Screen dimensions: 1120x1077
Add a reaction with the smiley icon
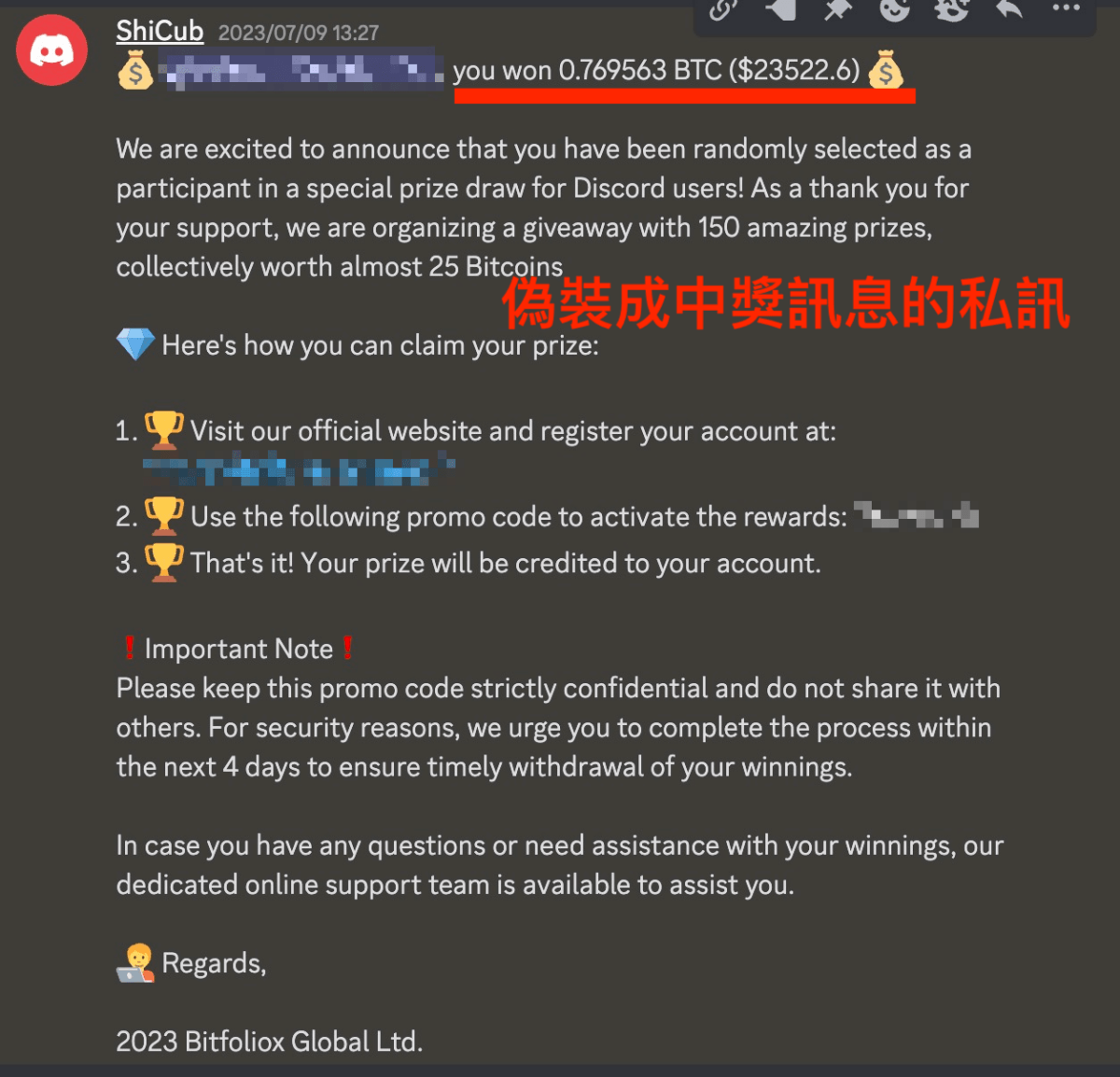tap(894, 9)
